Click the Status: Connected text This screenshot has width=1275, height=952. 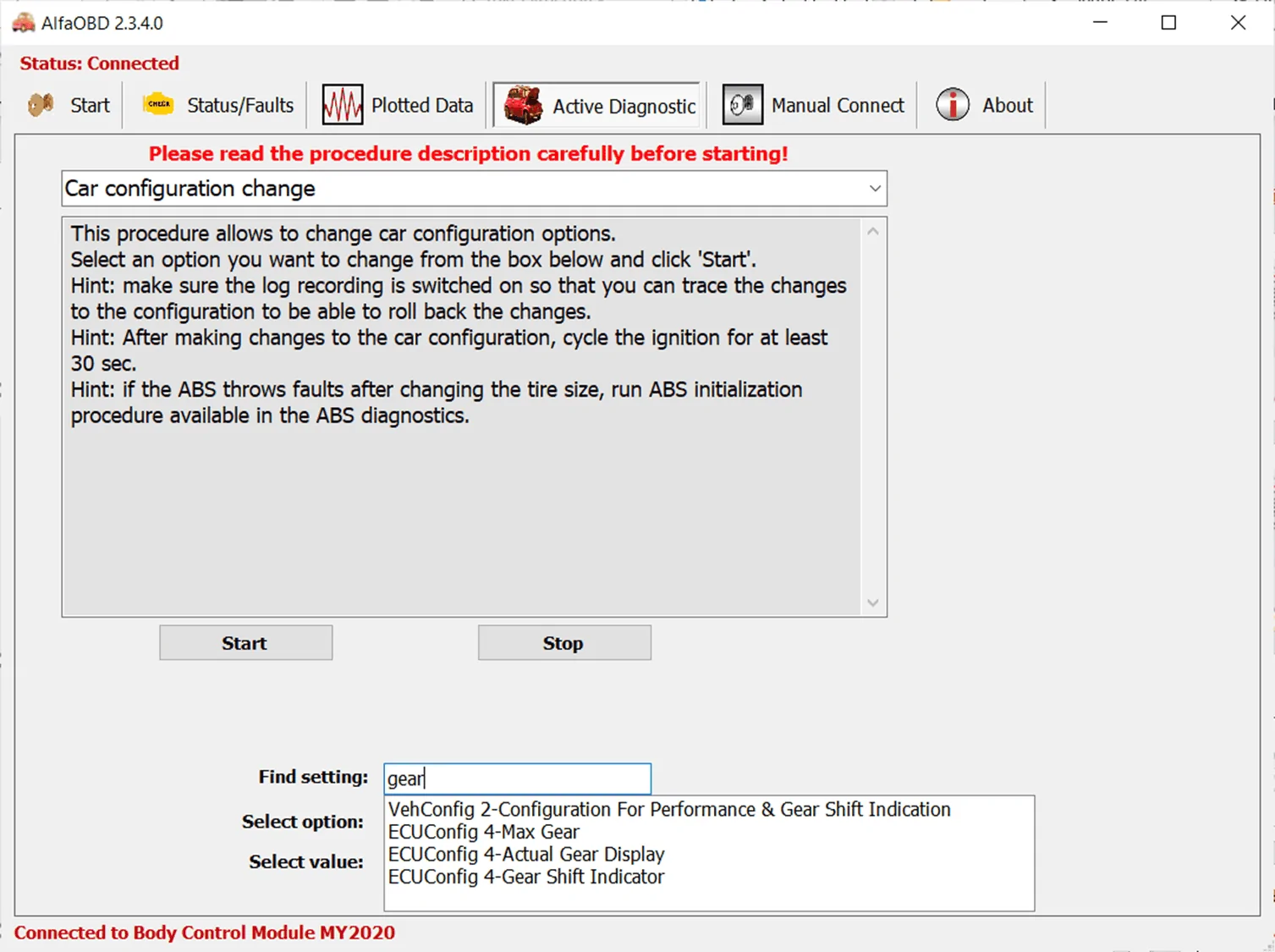coord(100,63)
